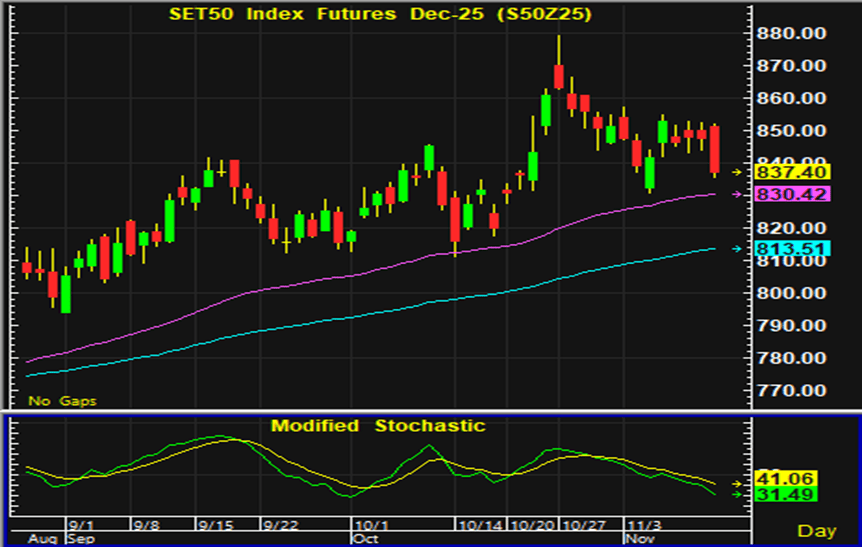The height and width of the screenshot is (547, 862).
Task: Select the magenta 830.42 moving average tag
Action: click(791, 194)
